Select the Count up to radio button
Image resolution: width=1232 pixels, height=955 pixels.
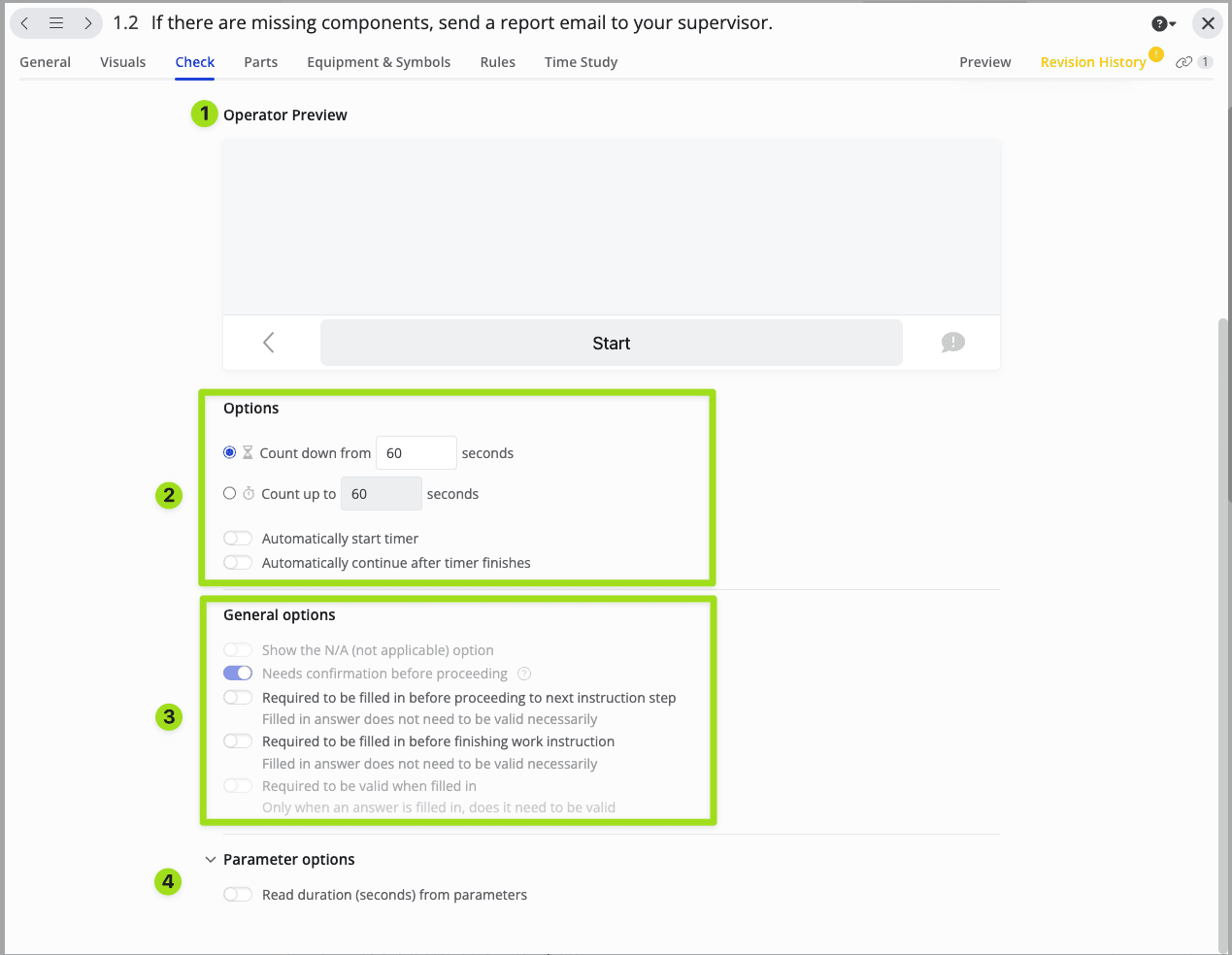pos(230,494)
